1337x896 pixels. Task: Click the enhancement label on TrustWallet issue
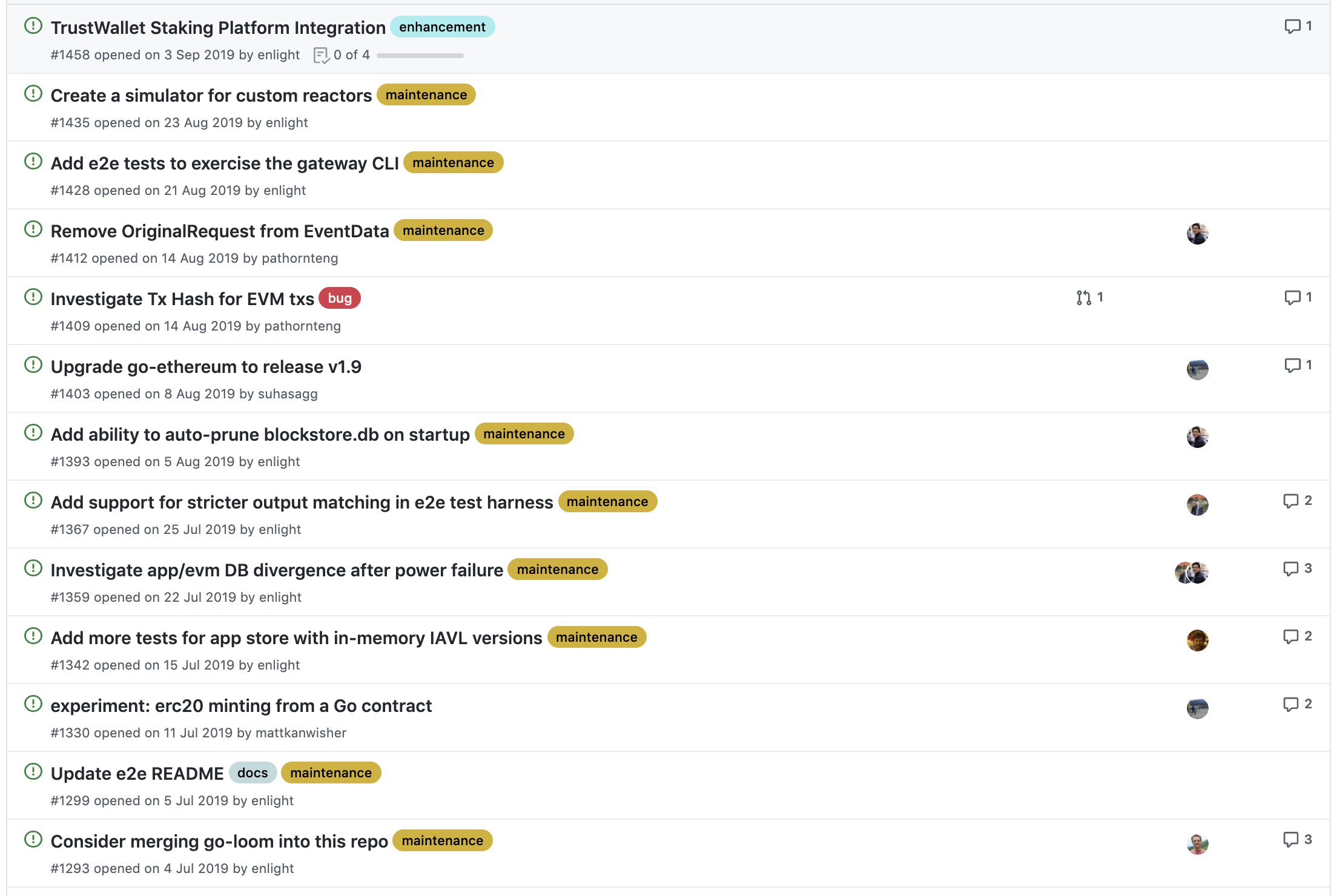tap(442, 27)
